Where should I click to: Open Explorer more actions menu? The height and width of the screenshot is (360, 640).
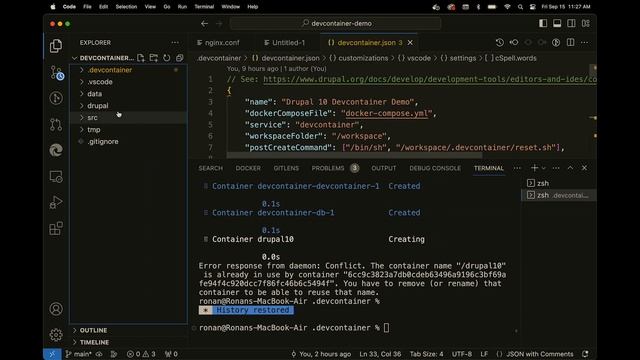coord(175,42)
